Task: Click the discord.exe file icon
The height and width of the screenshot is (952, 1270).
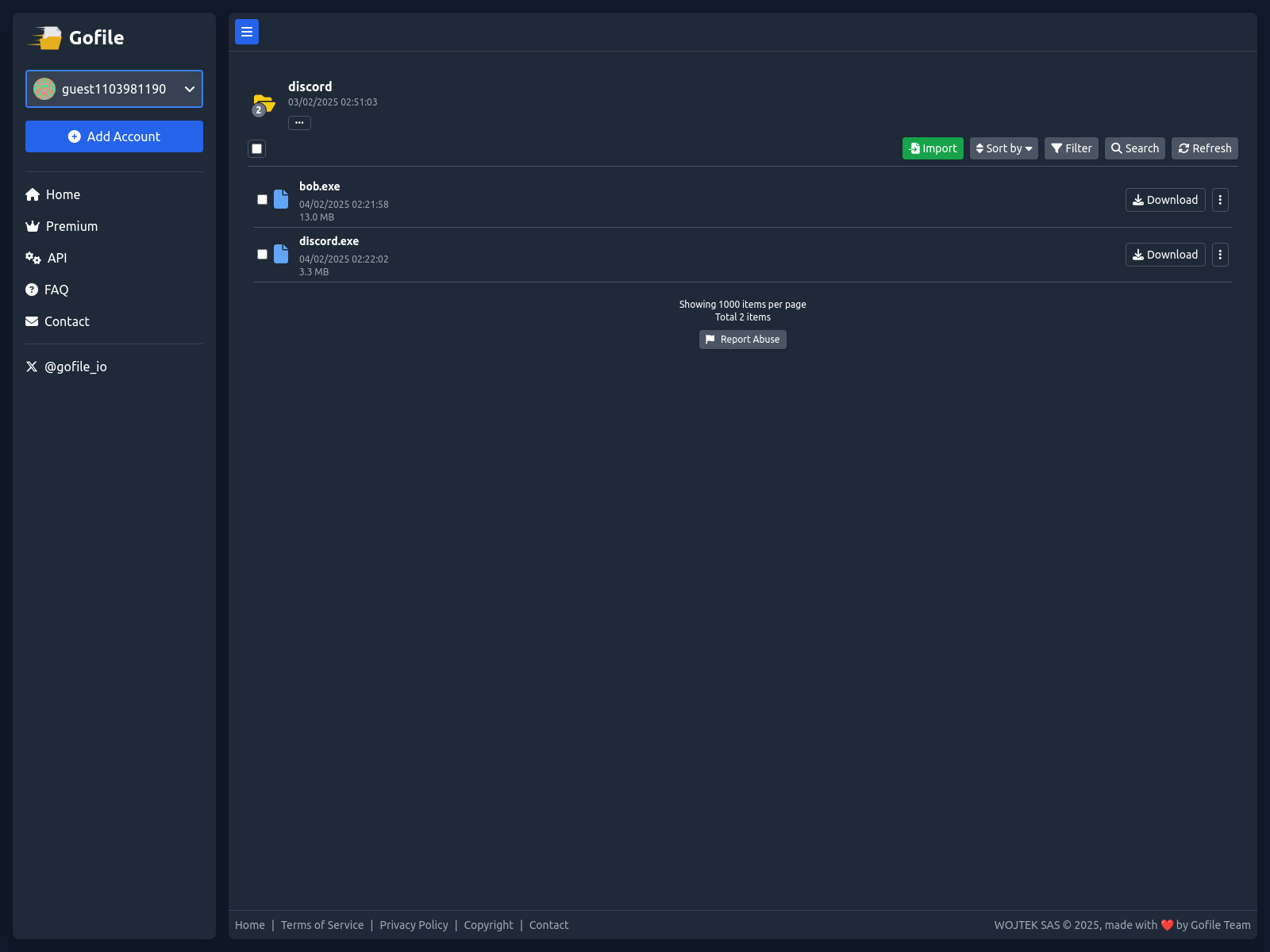Action: (281, 254)
